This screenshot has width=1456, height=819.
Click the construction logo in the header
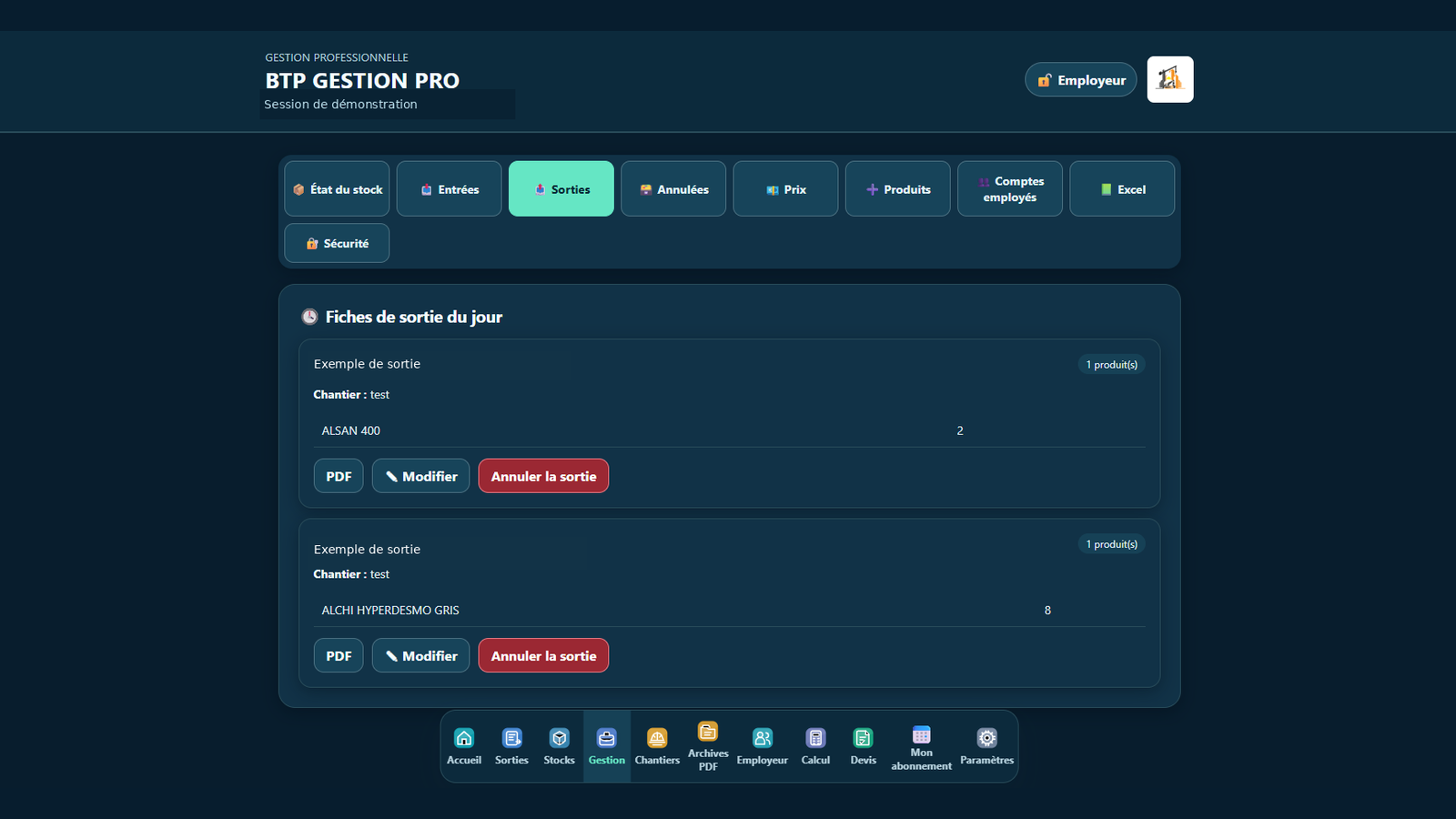pyautogui.click(x=1170, y=79)
